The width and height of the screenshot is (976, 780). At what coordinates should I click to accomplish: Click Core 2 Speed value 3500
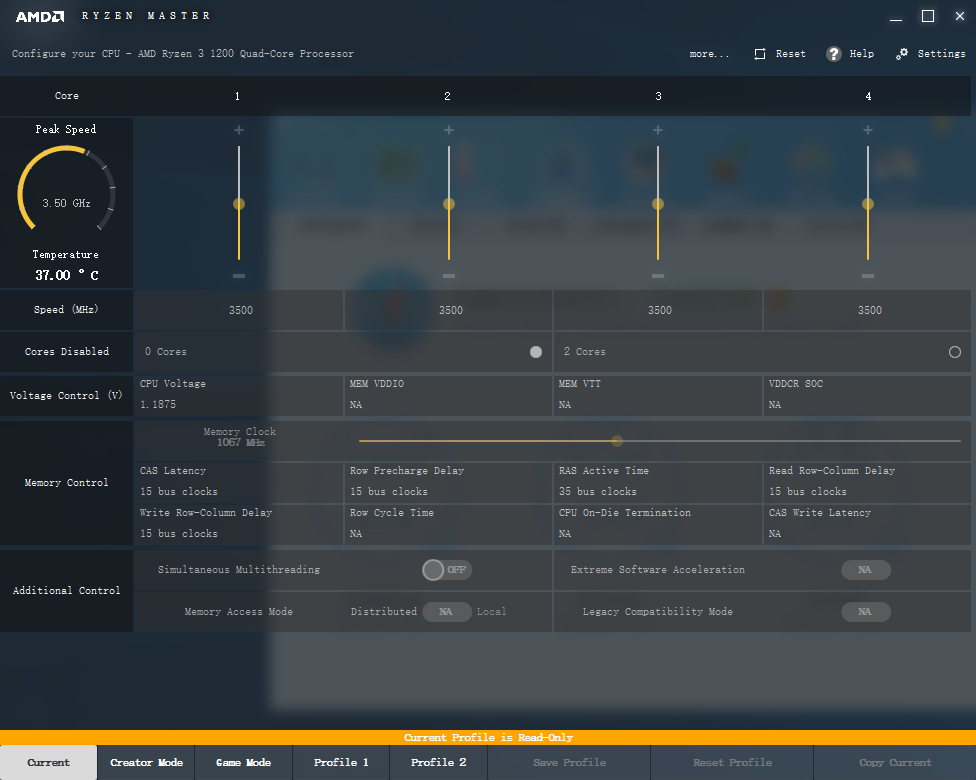tap(451, 310)
